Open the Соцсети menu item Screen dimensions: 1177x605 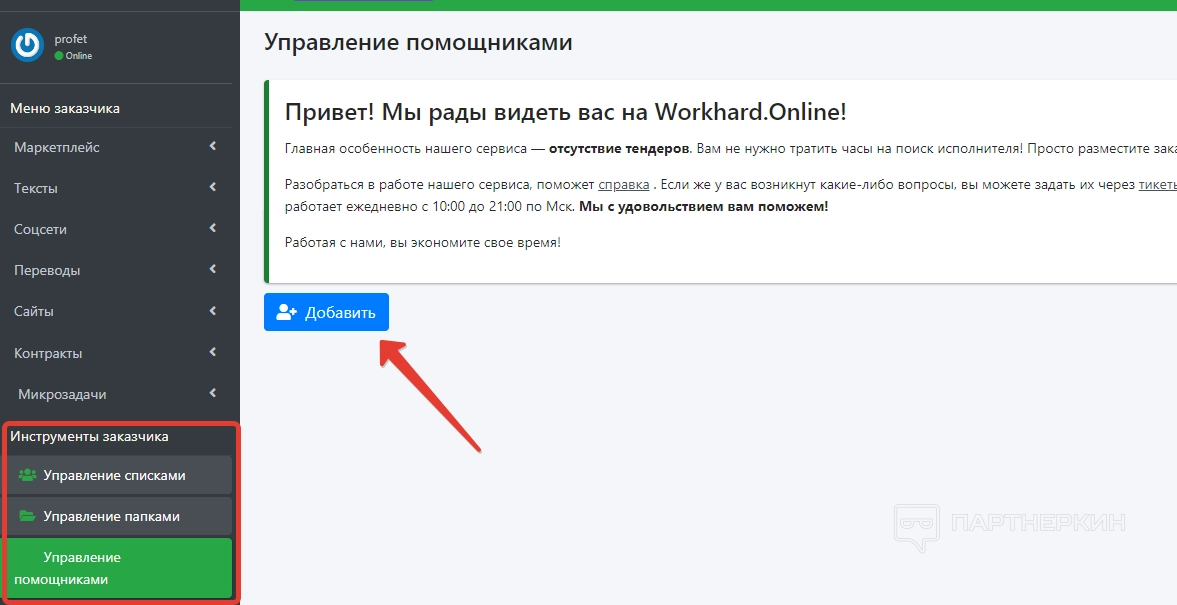(116, 229)
